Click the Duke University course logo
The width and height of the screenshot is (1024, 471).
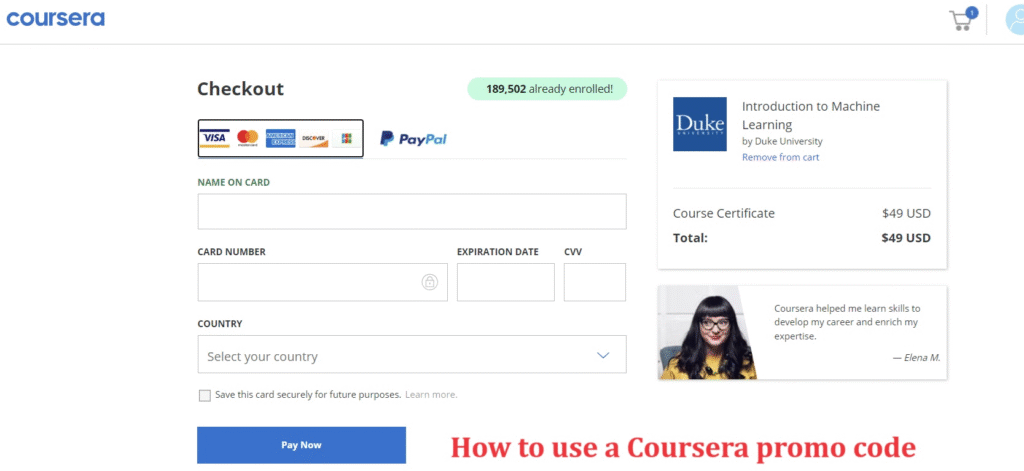coord(699,124)
